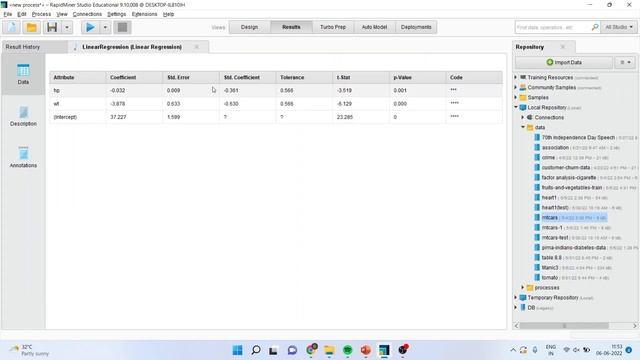Select the association data icon

(537, 147)
